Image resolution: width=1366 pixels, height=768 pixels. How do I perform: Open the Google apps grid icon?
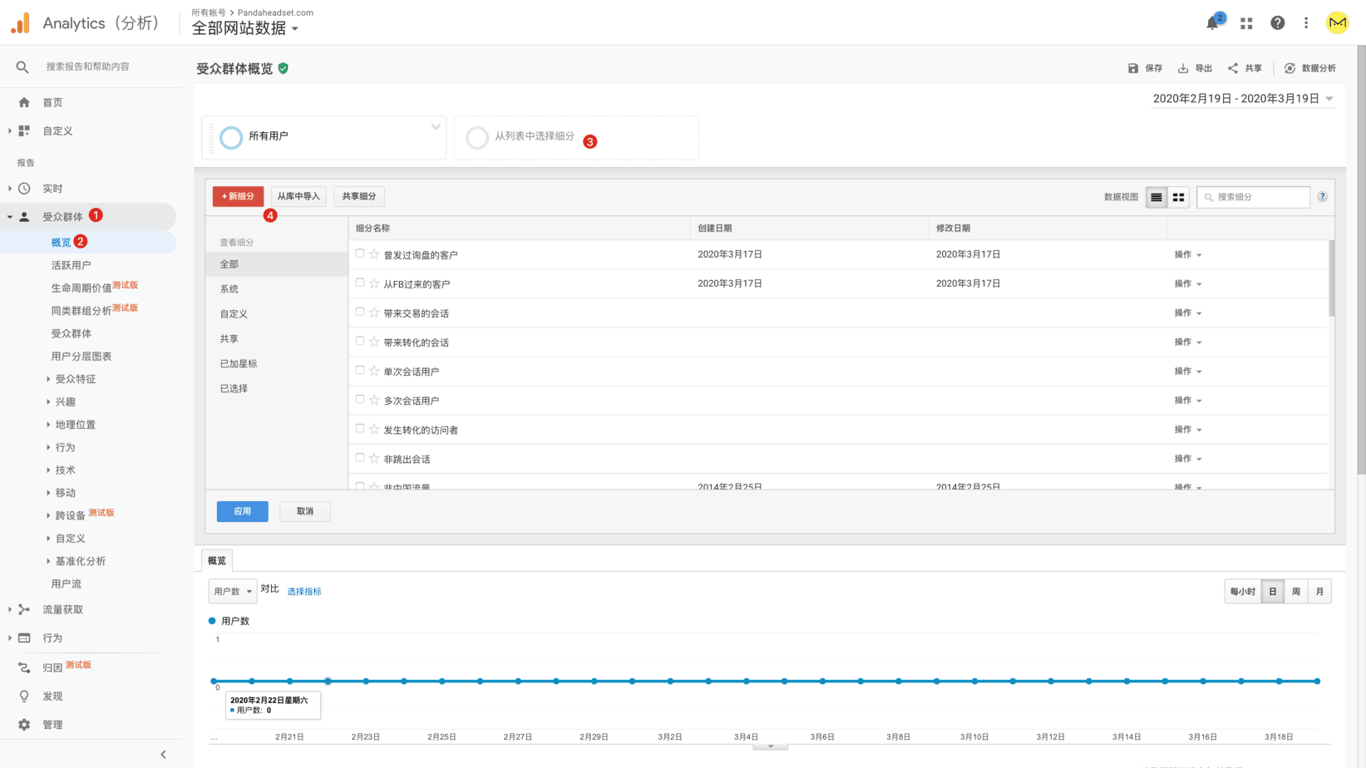(1246, 23)
